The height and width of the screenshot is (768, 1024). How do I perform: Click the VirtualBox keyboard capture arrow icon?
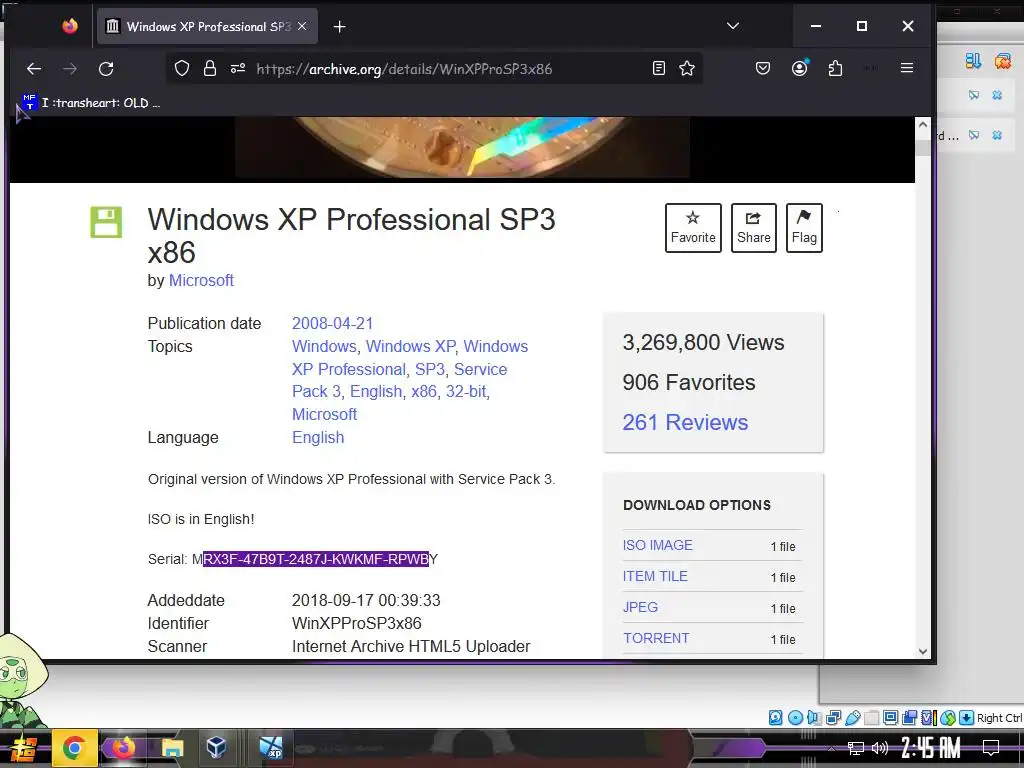tap(967, 718)
